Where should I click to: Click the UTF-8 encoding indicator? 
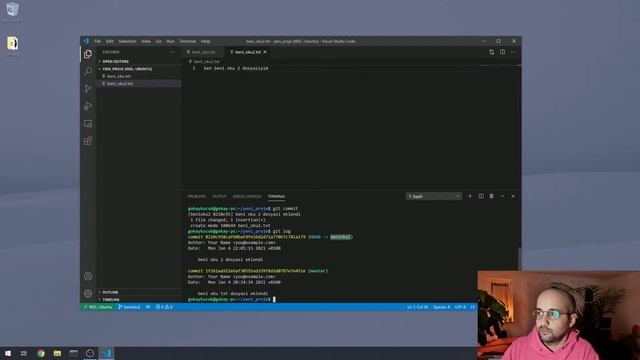click(x=460, y=307)
